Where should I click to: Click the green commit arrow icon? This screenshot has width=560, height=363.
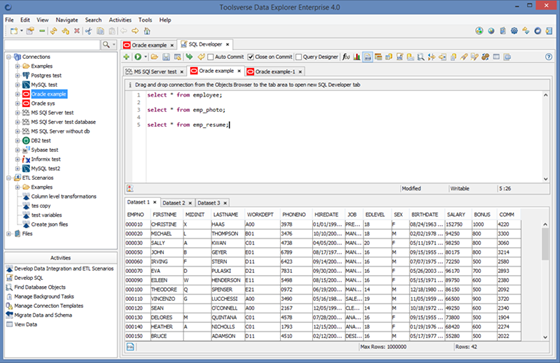click(x=189, y=57)
